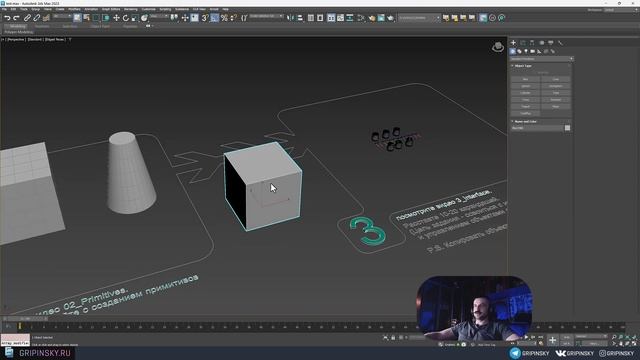The image size is (640, 360).
Task: Toggle the Selection Lock icon
Action: click(x=393, y=338)
